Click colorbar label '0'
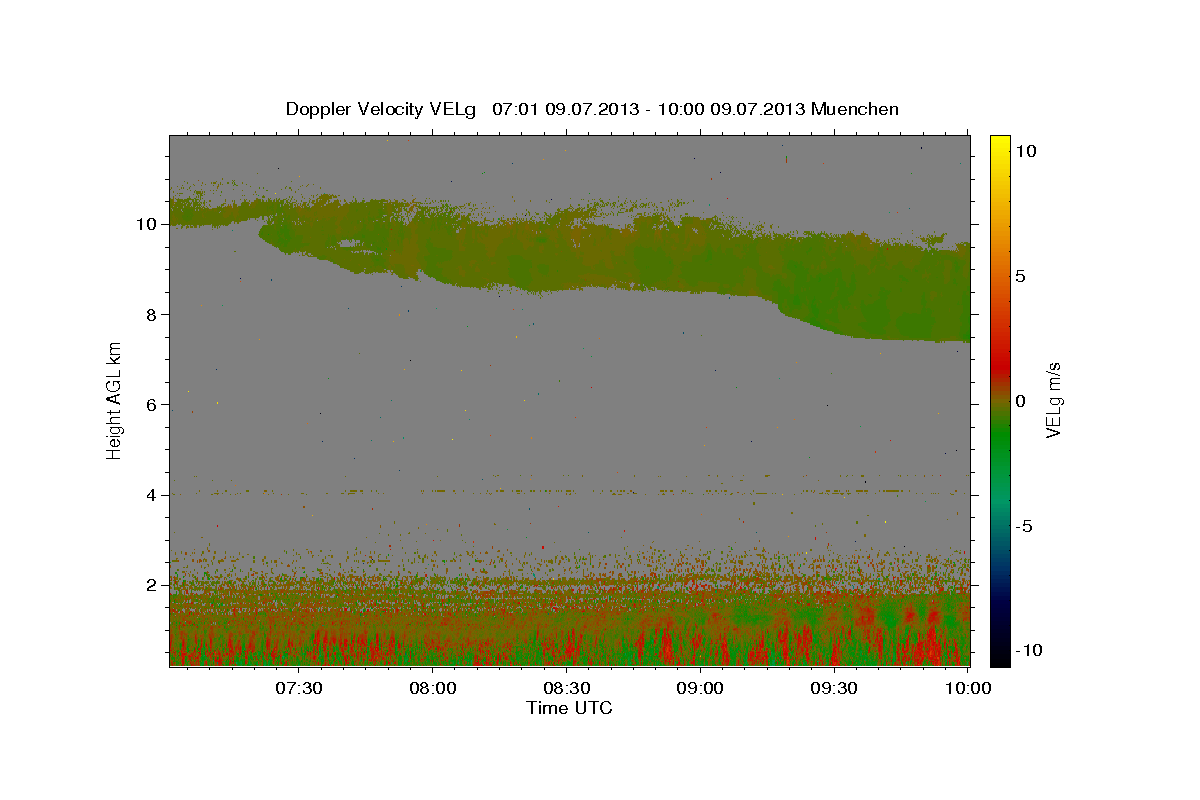Viewport: 1200px width, 800px height. [1021, 401]
